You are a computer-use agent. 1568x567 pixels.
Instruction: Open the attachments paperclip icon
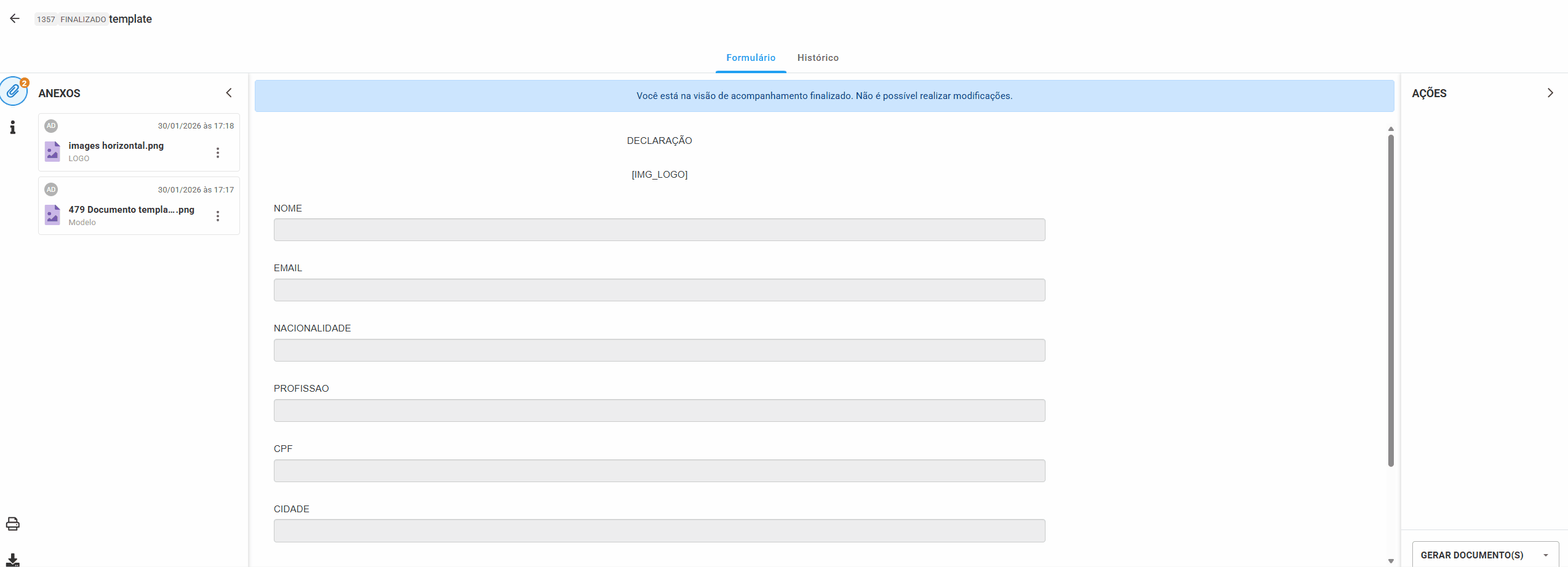click(x=13, y=92)
